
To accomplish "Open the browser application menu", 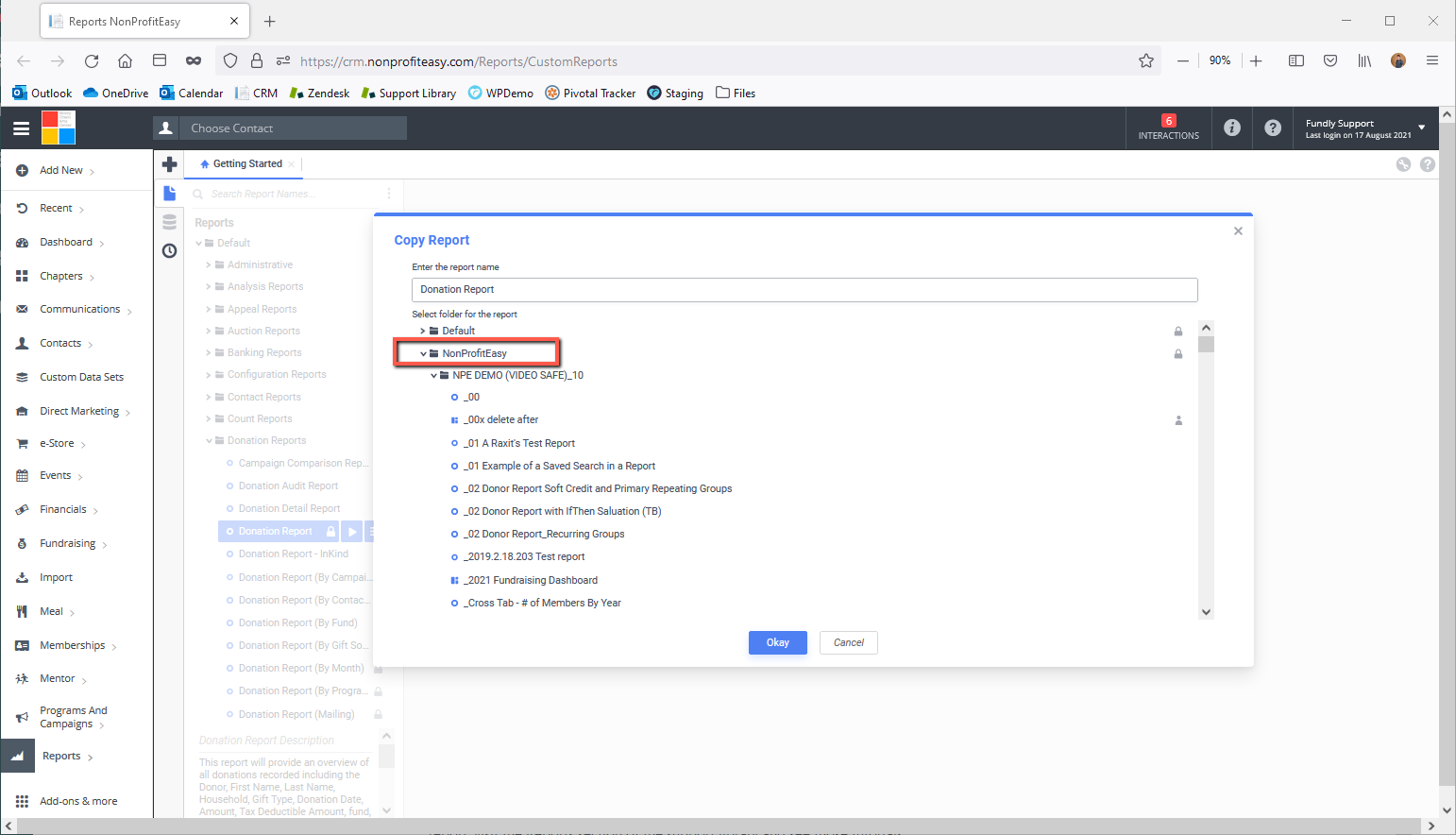I will click(1432, 61).
